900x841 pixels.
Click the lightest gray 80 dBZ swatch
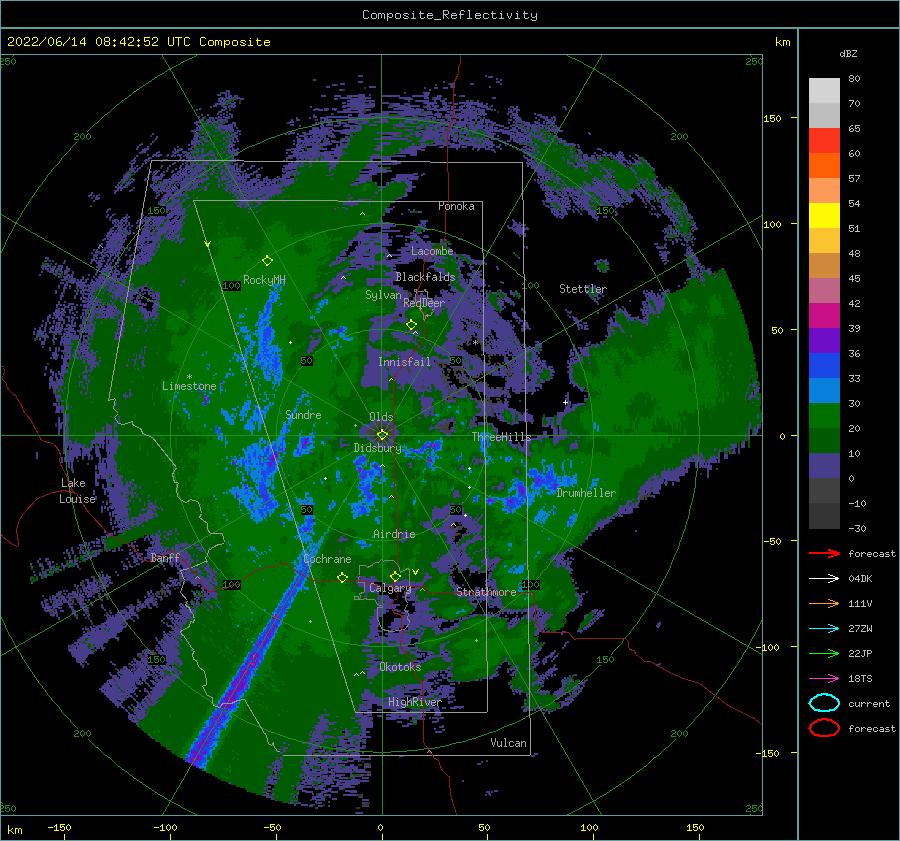coord(824,90)
